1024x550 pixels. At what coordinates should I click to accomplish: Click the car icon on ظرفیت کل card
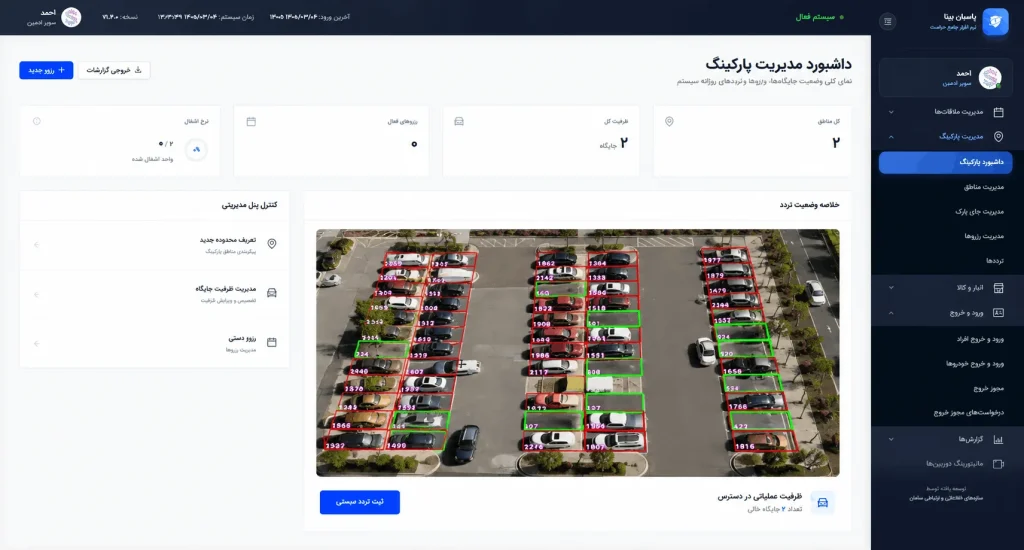point(459,121)
